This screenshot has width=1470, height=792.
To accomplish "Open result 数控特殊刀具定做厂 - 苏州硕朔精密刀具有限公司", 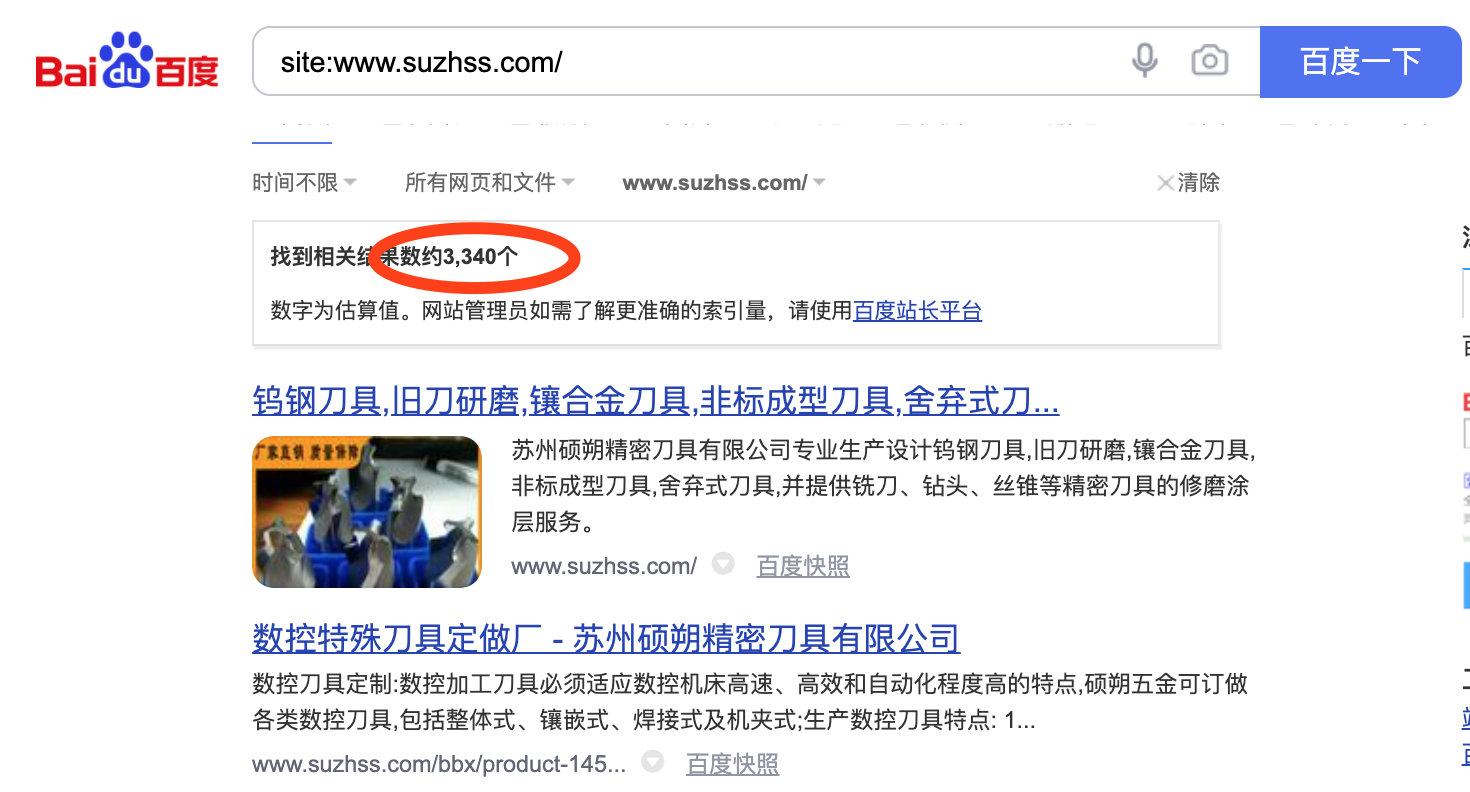I will pyautogui.click(x=606, y=638).
